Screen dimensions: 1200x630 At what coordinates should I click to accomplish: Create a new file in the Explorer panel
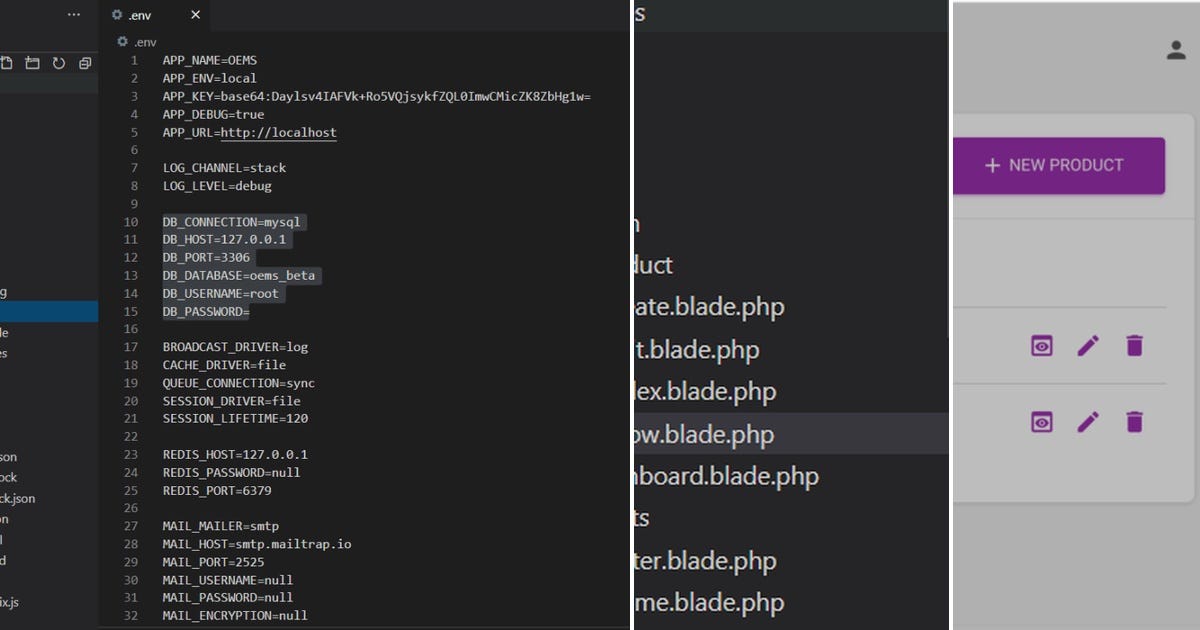click(8, 62)
